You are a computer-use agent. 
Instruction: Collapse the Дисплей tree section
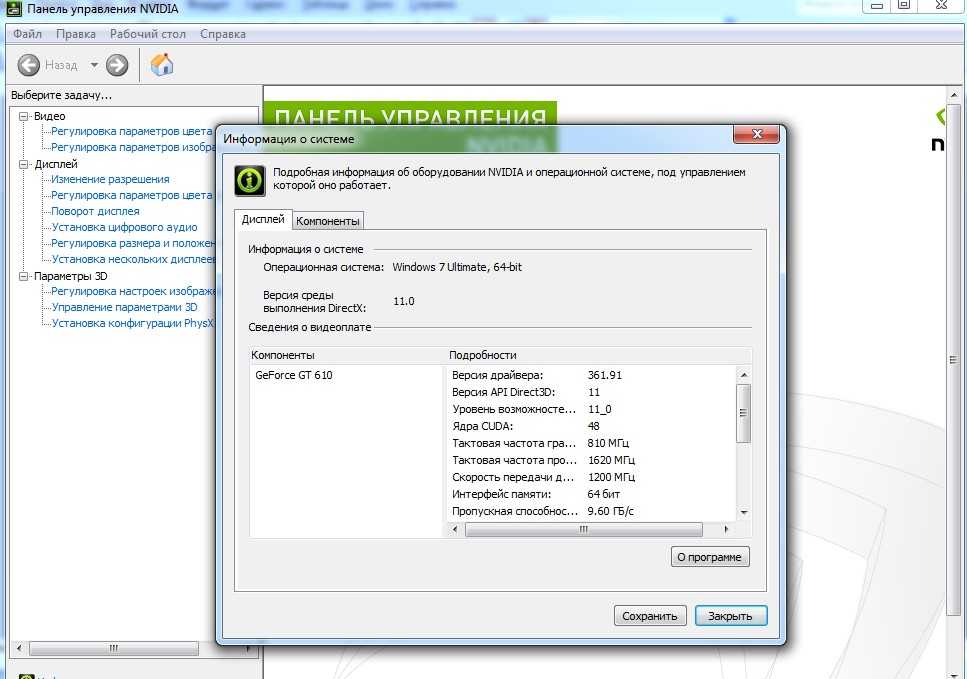click(x=24, y=164)
